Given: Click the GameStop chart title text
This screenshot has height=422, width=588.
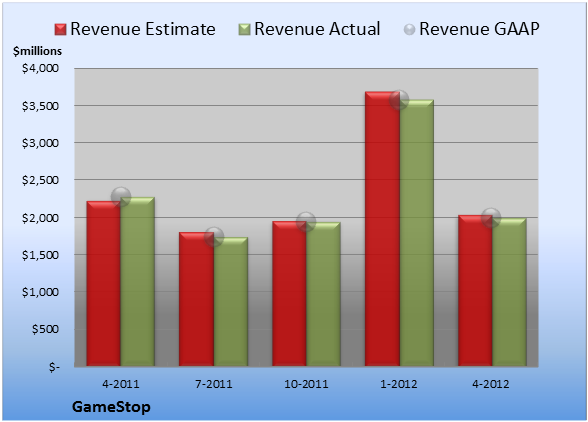Looking at the screenshot, I should (111, 407).
